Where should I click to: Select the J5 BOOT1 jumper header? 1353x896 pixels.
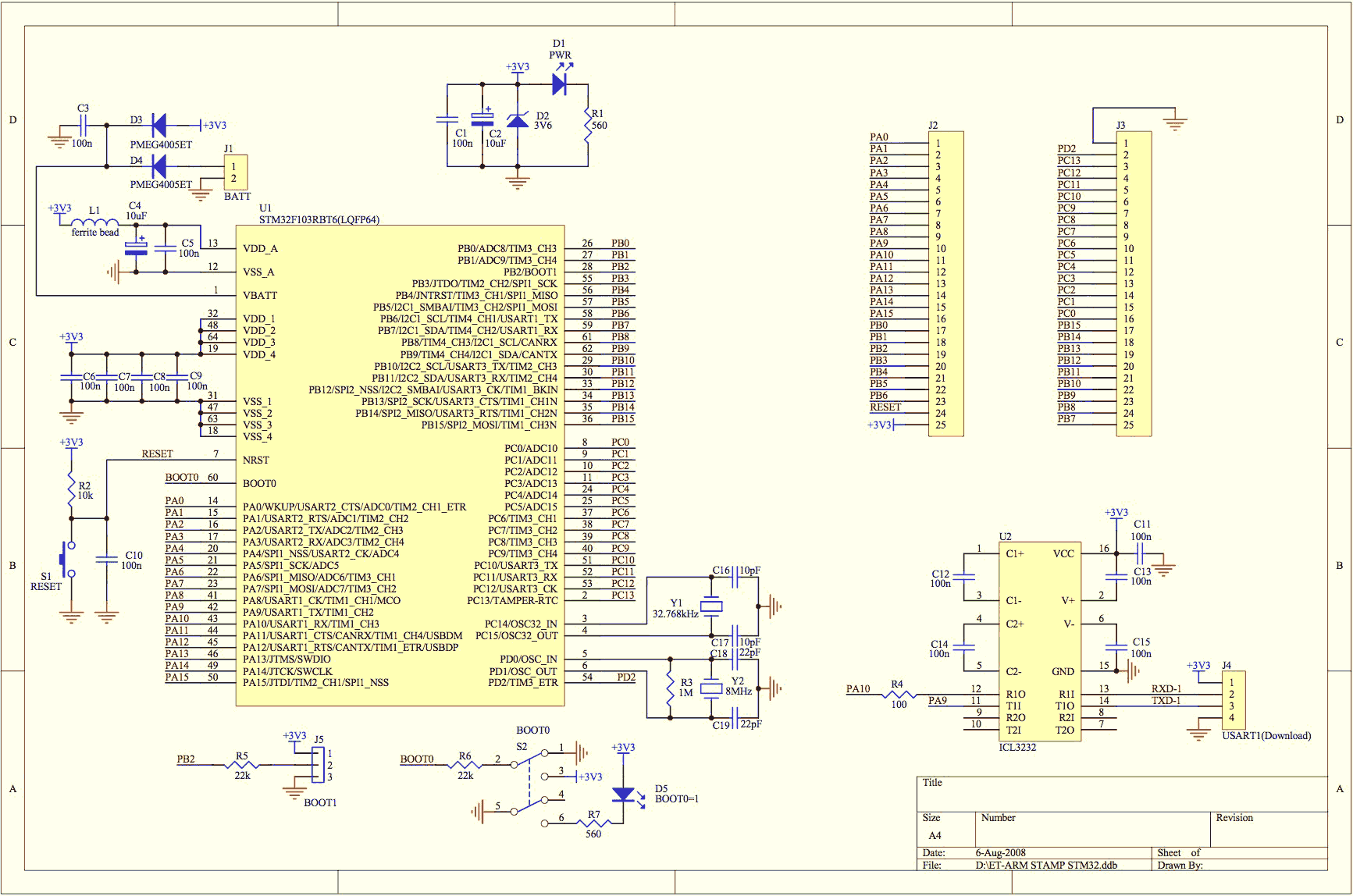pos(317,765)
